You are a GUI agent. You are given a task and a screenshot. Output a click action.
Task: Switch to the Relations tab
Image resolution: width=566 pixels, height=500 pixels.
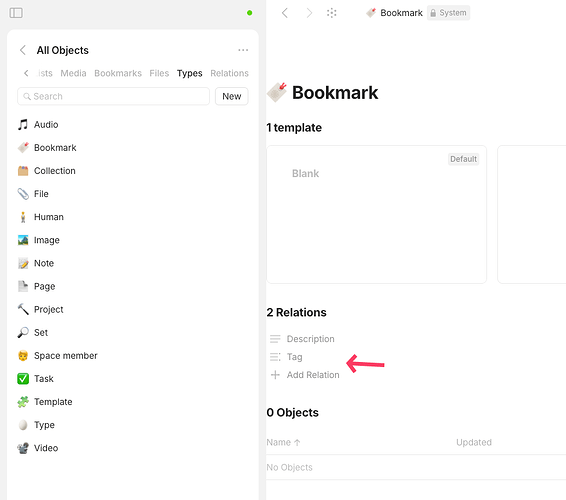pyautogui.click(x=230, y=73)
